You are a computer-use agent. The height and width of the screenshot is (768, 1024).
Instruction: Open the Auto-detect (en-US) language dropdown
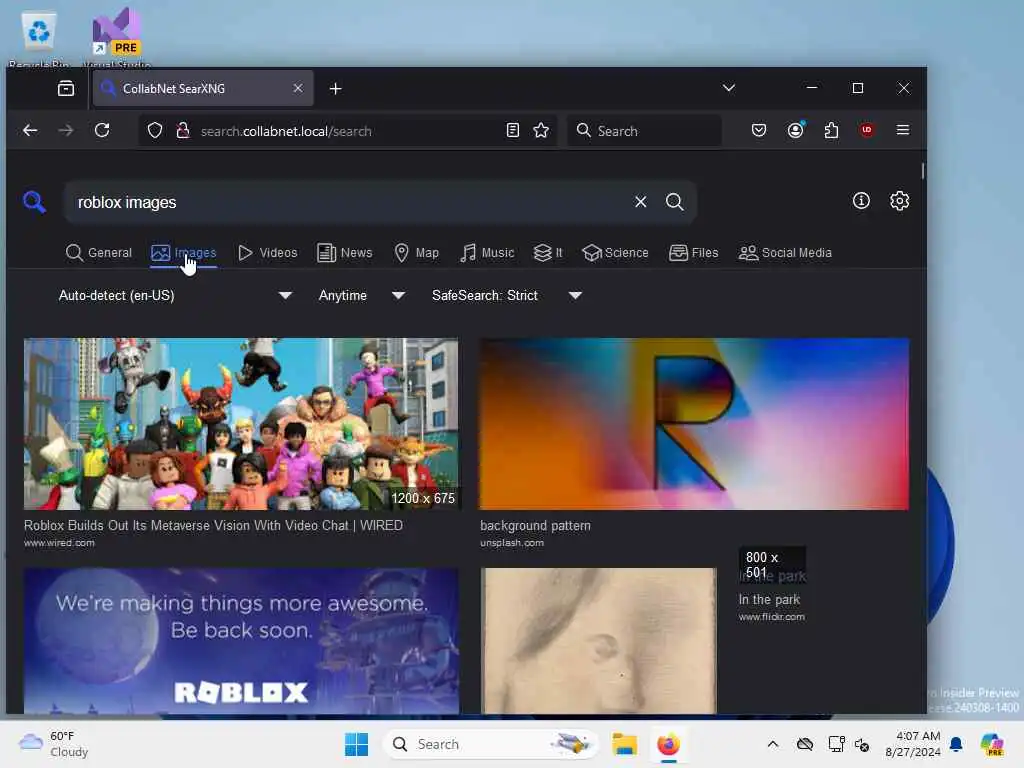[175, 295]
